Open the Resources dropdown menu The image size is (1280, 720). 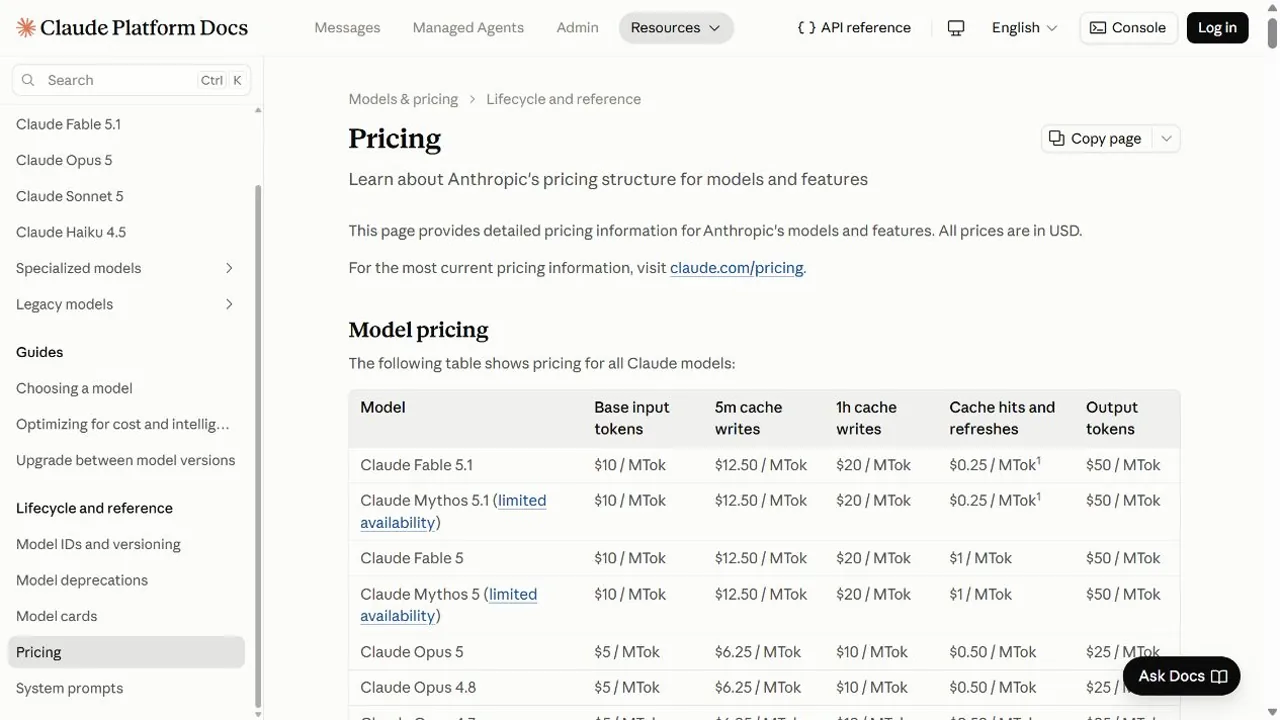point(676,28)
